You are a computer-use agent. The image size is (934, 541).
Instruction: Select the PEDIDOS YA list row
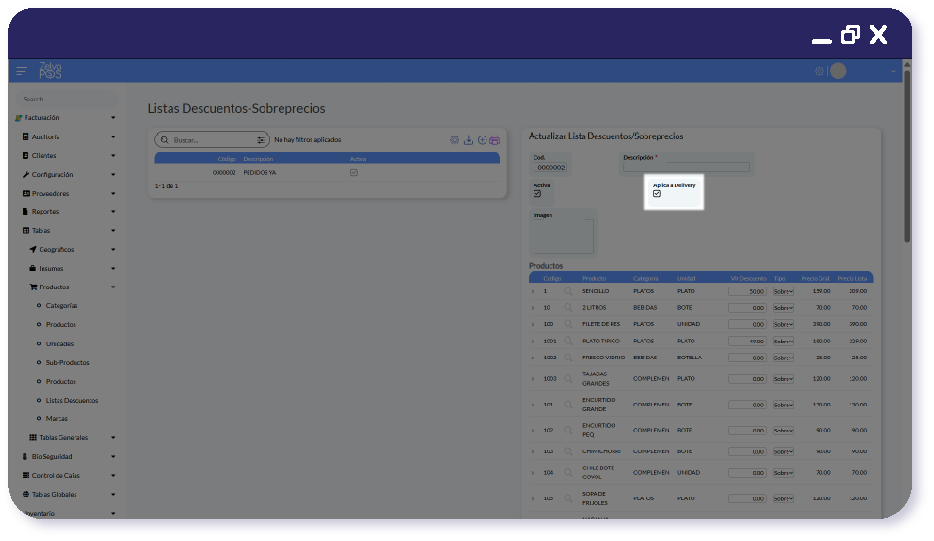pos(327,173)
